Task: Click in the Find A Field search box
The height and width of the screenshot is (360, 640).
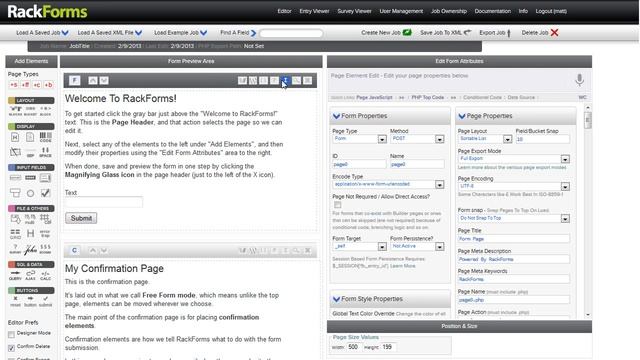Action: [291, 33]
